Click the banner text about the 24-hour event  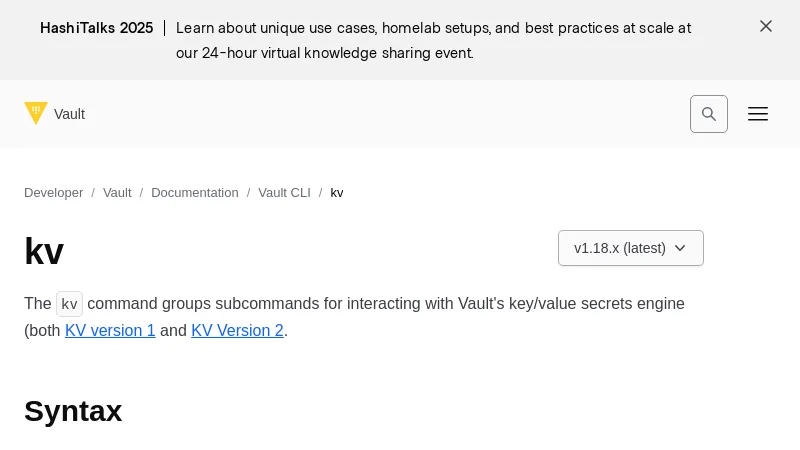tap(324, 53)
